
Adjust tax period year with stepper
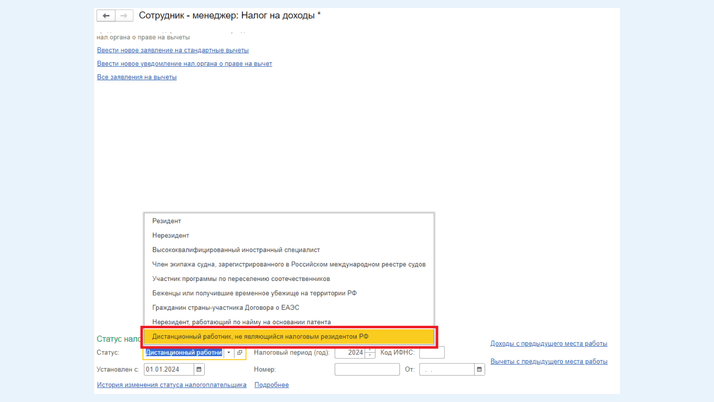coord(370,353)
